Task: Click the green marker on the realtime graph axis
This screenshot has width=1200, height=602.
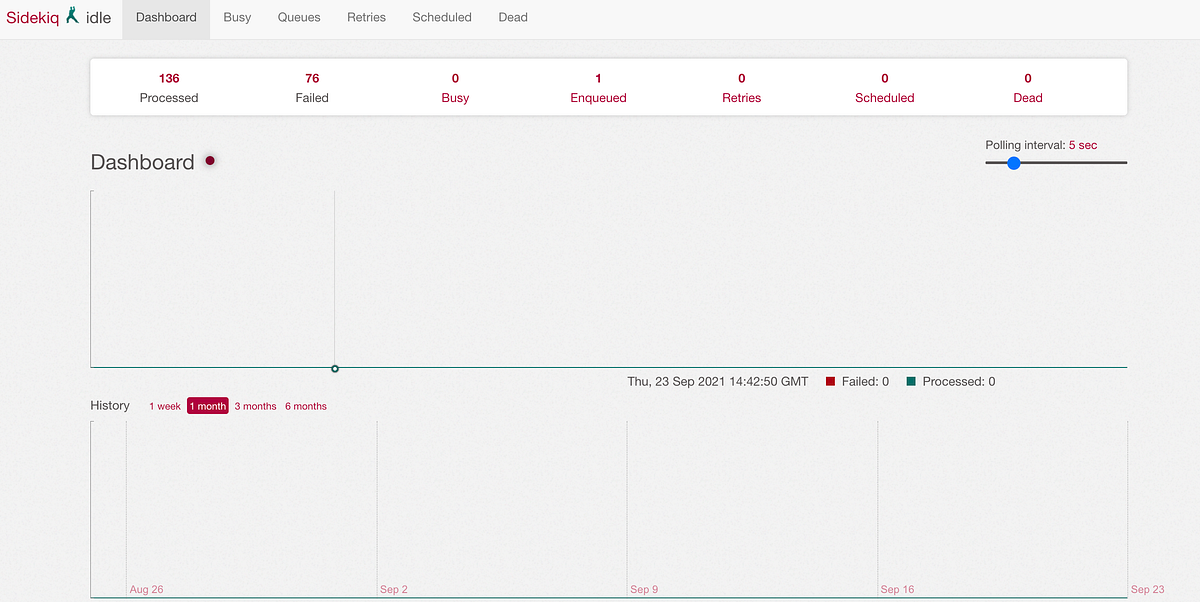Action: click(x=335, y=368)
